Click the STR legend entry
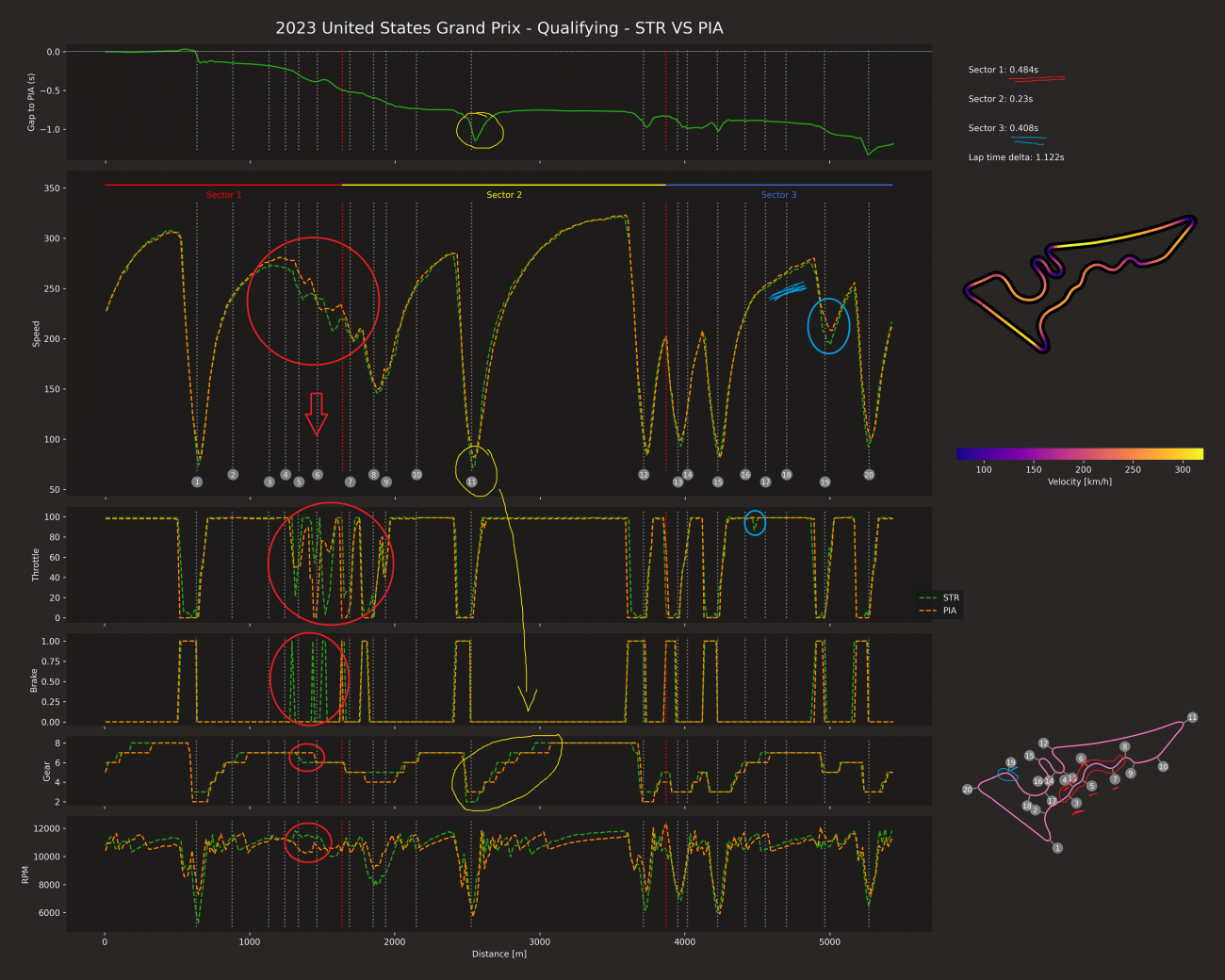 (x=939, y=597)
